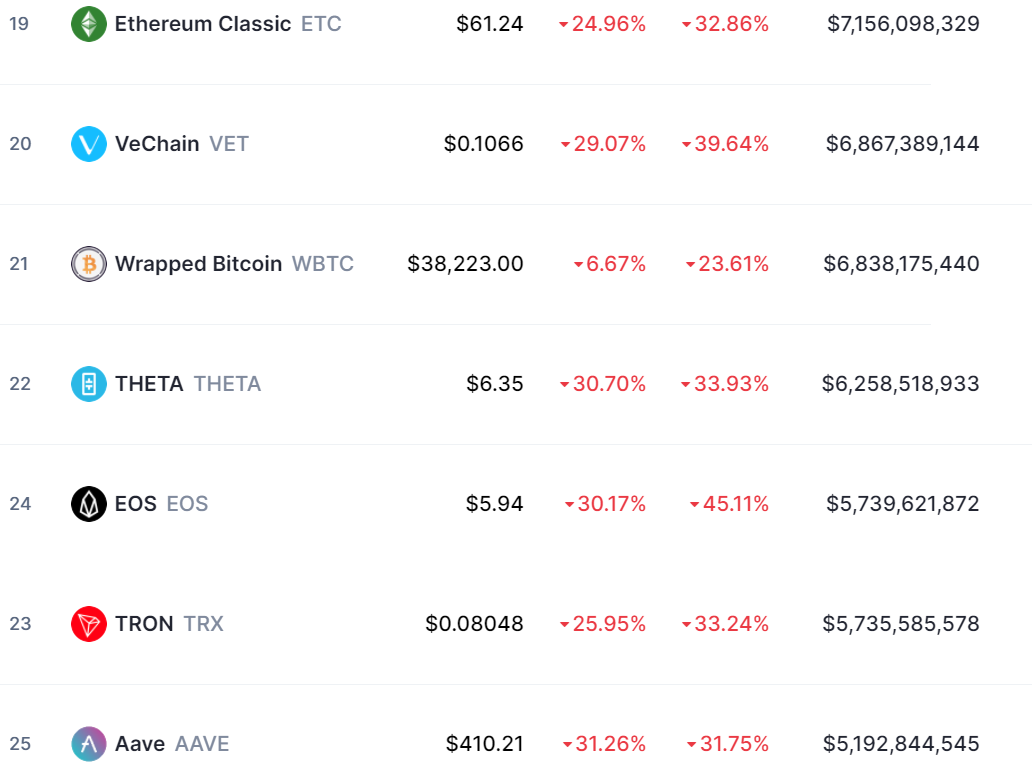
Task: Open the VeChain coin page link
Action: (x=157, y=144)
